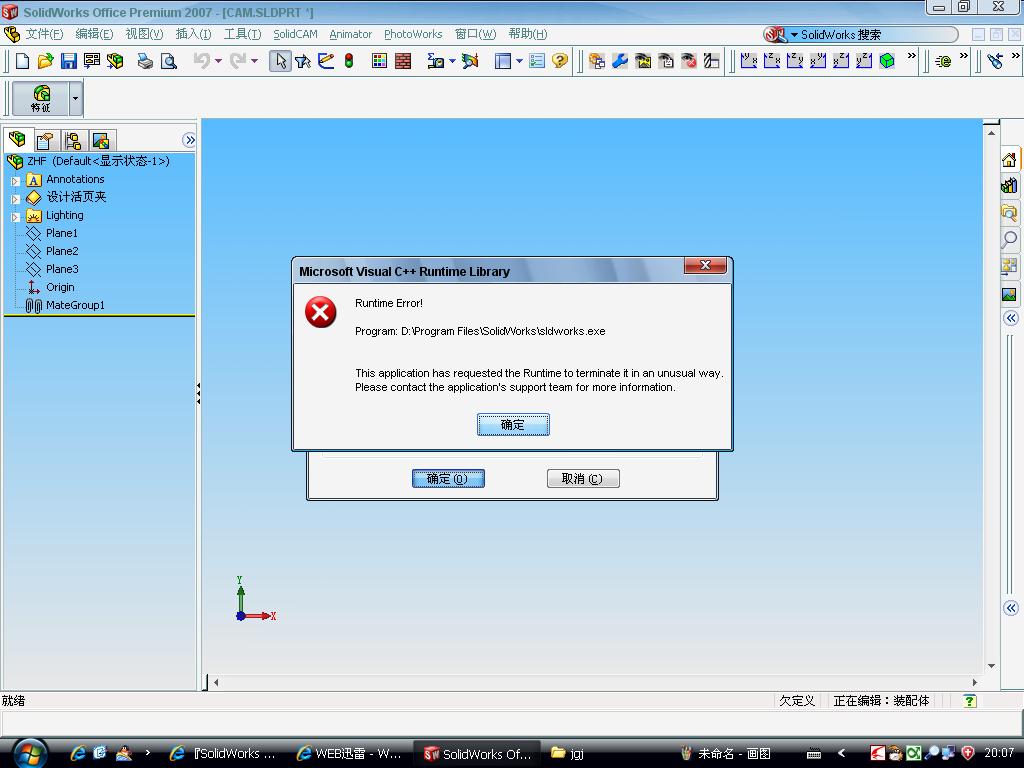Open the Windows Start orb
This screenshot has width=1024, height=768.
point(29,753)
